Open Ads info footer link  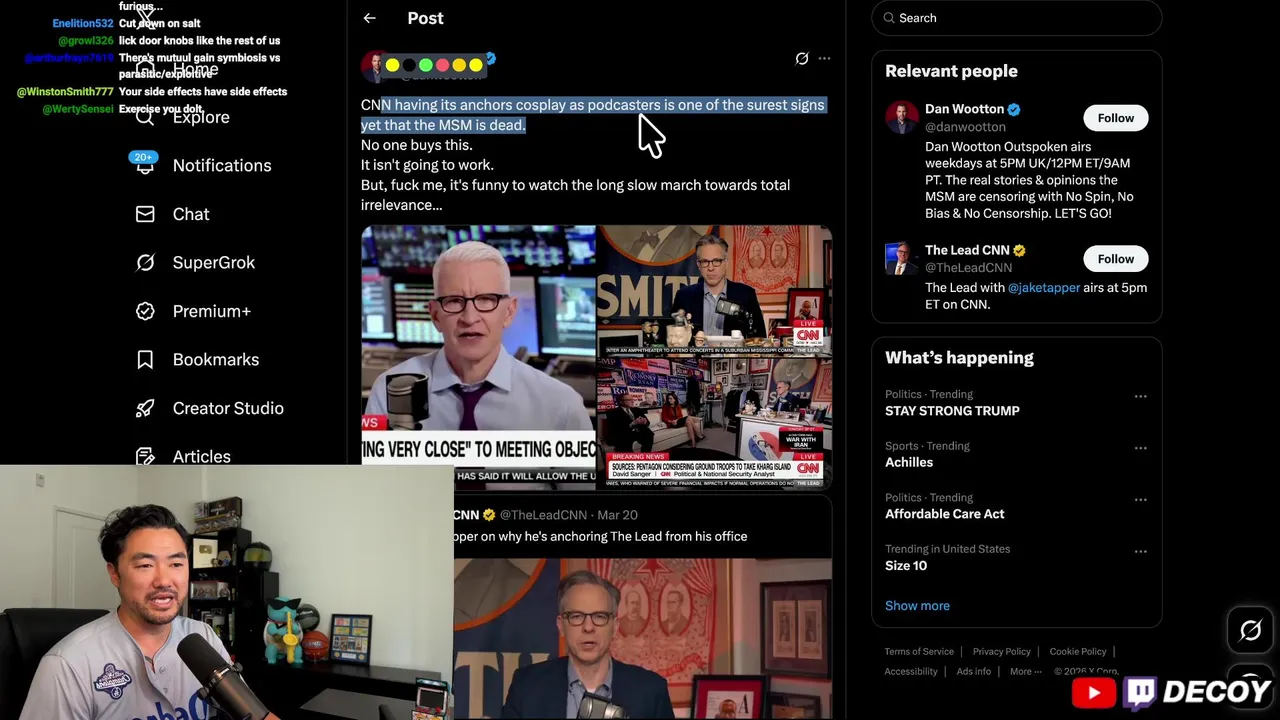point(973,672)
